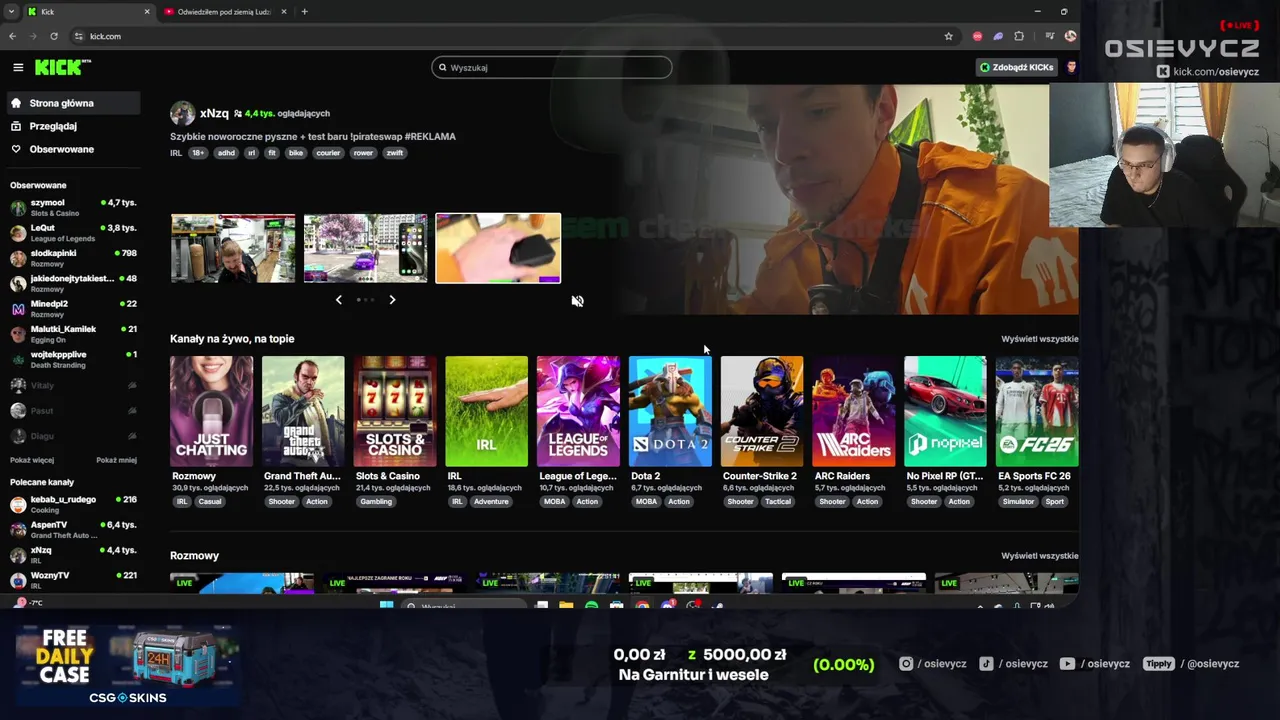Viewport: 1280px width, 720px height.
Task: Collapse the list with Pokaż mniej
Action: coord(116,460)
